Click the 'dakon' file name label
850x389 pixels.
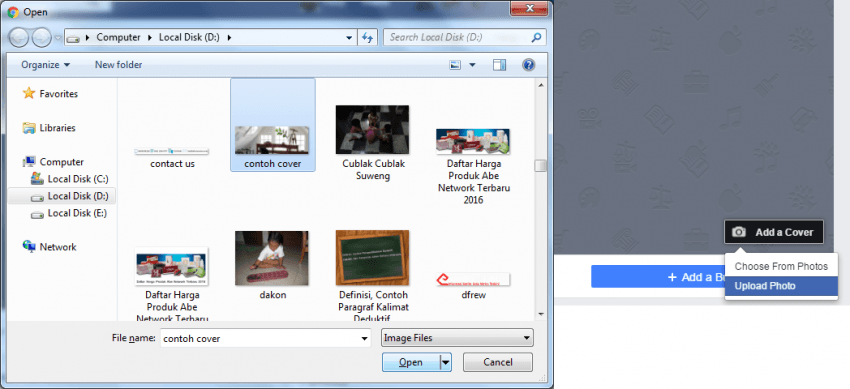coord(273,295)
